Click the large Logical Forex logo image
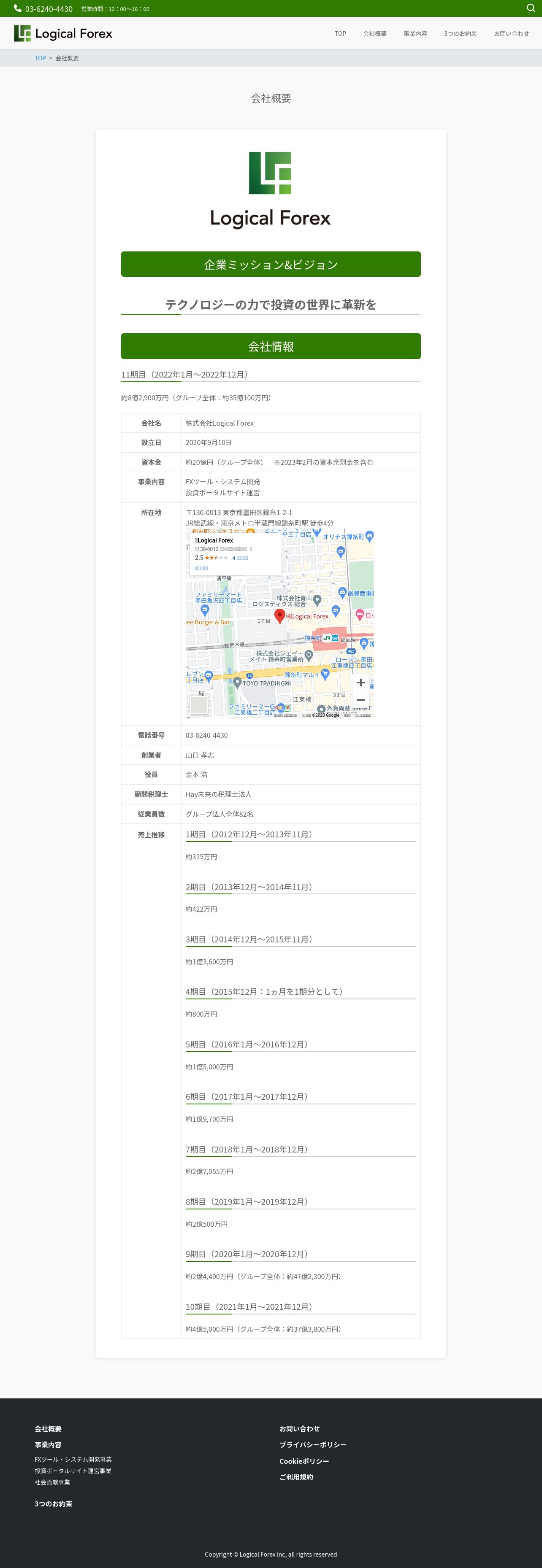Image resolution: width=542 pixels, height=1568 pixels. point(271,191)
